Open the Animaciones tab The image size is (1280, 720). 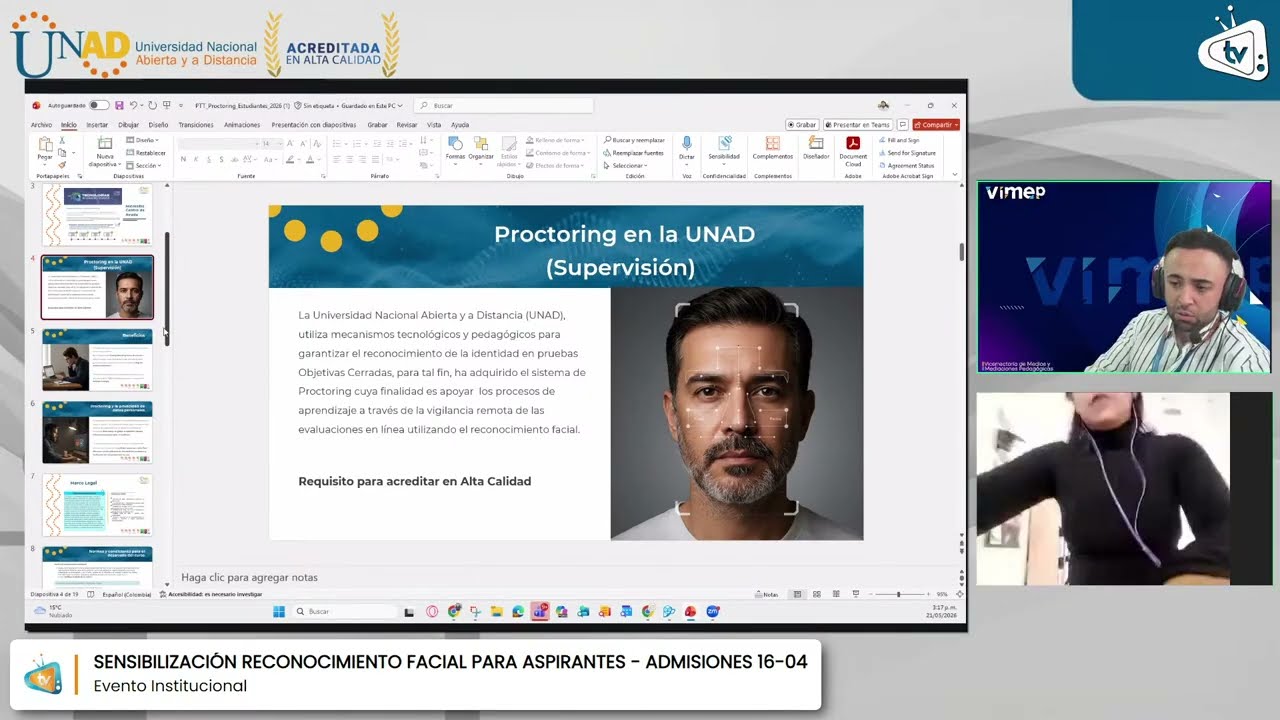point(242,125)
